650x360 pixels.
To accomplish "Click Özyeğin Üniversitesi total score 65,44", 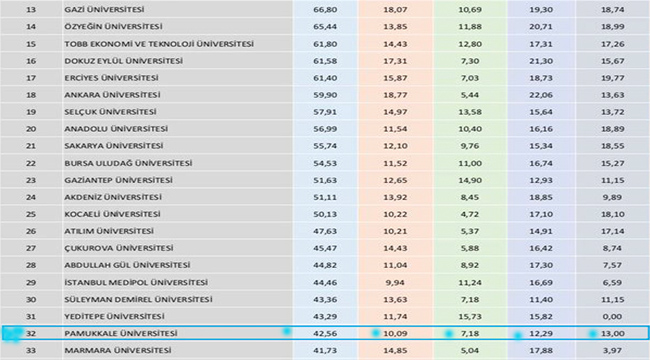I will point(325,27).
